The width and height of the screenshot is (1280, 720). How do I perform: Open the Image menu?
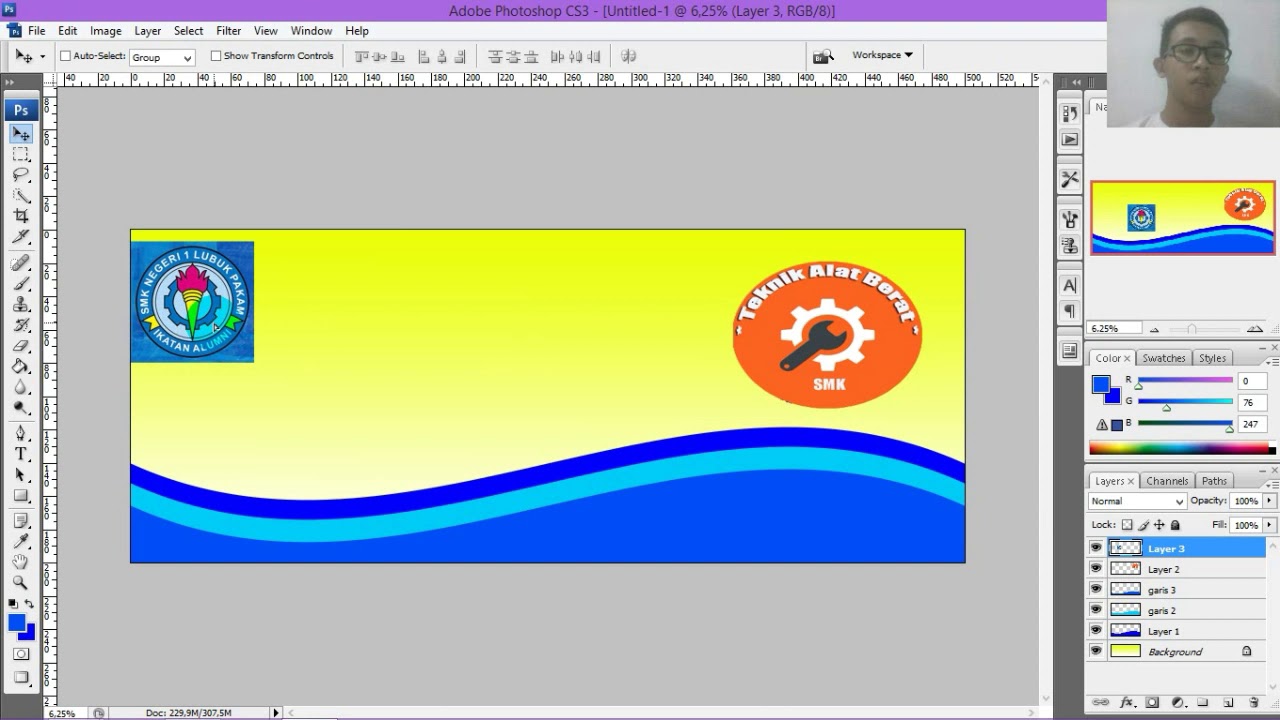pyautogui.click(x=105, y=31)
